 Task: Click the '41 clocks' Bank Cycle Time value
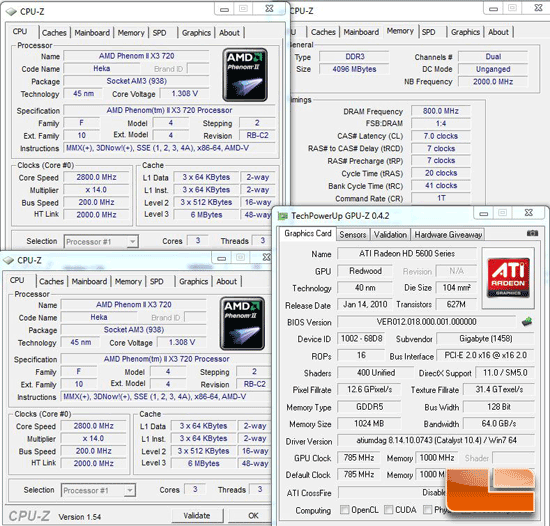[x=441, y=186]
